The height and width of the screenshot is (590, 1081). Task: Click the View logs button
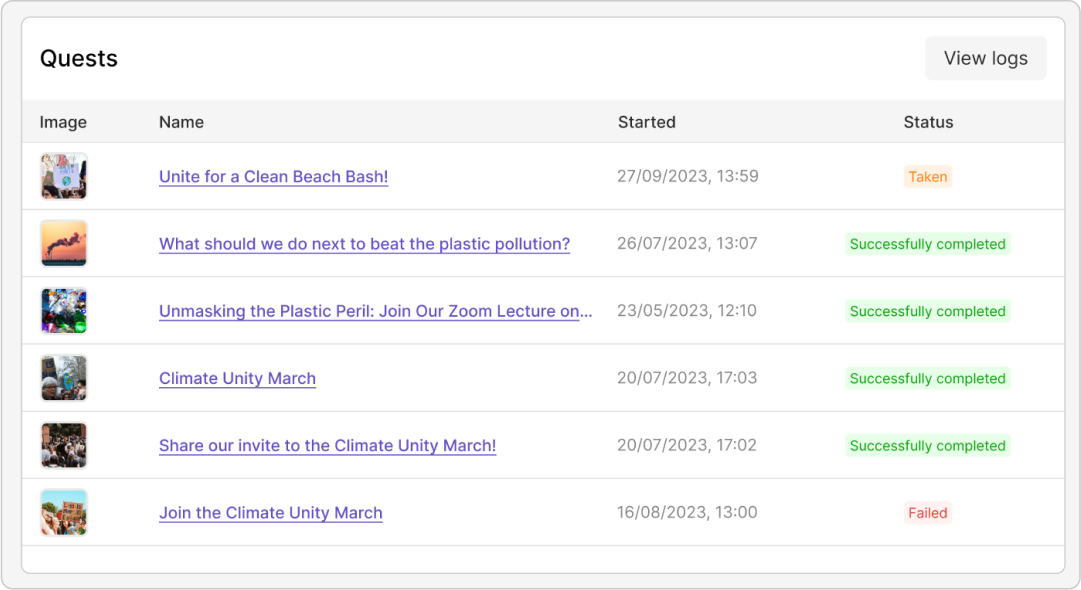pyautogui.click(x=985, y=58)
